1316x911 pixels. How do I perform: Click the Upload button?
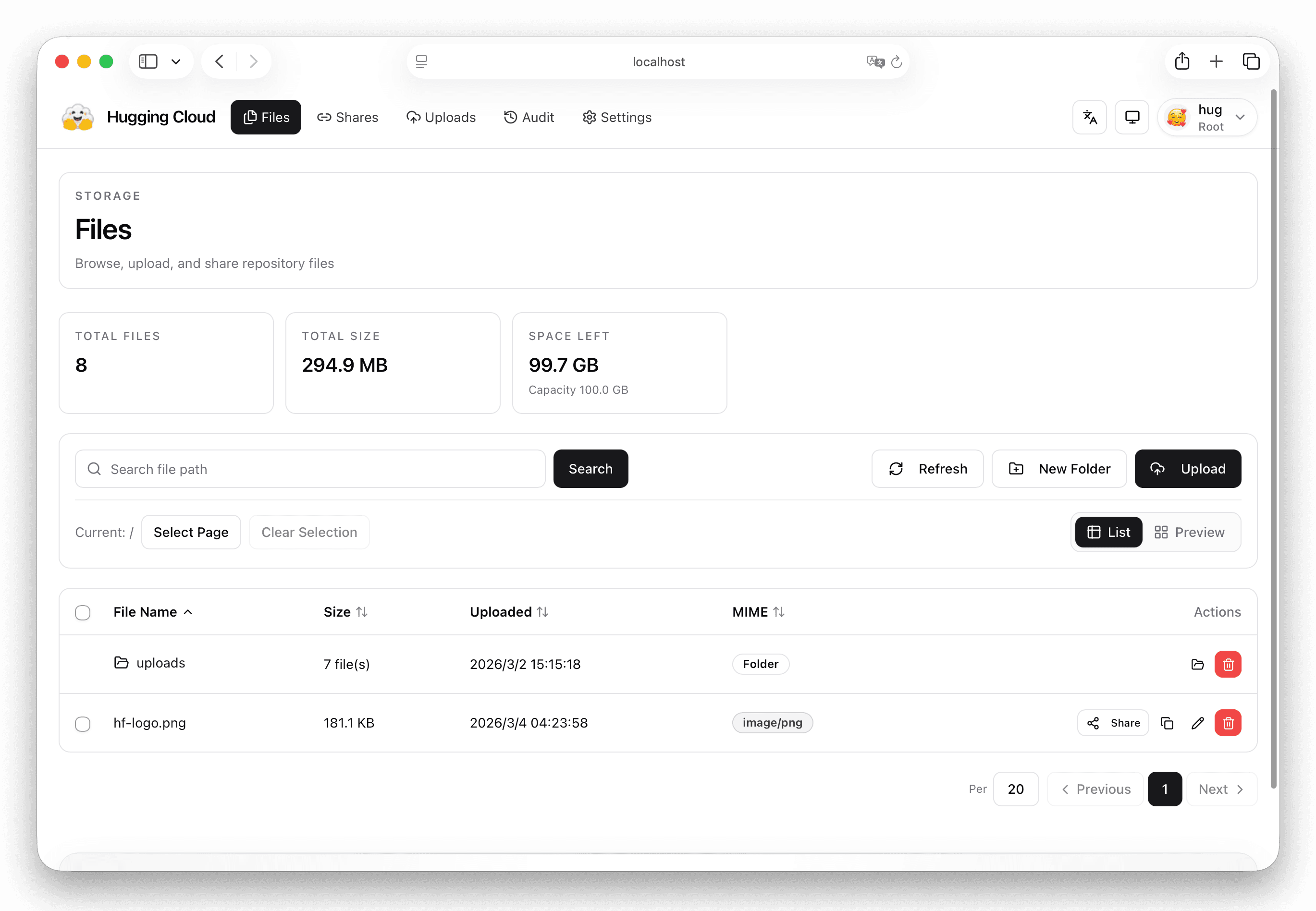point(1186,469)
